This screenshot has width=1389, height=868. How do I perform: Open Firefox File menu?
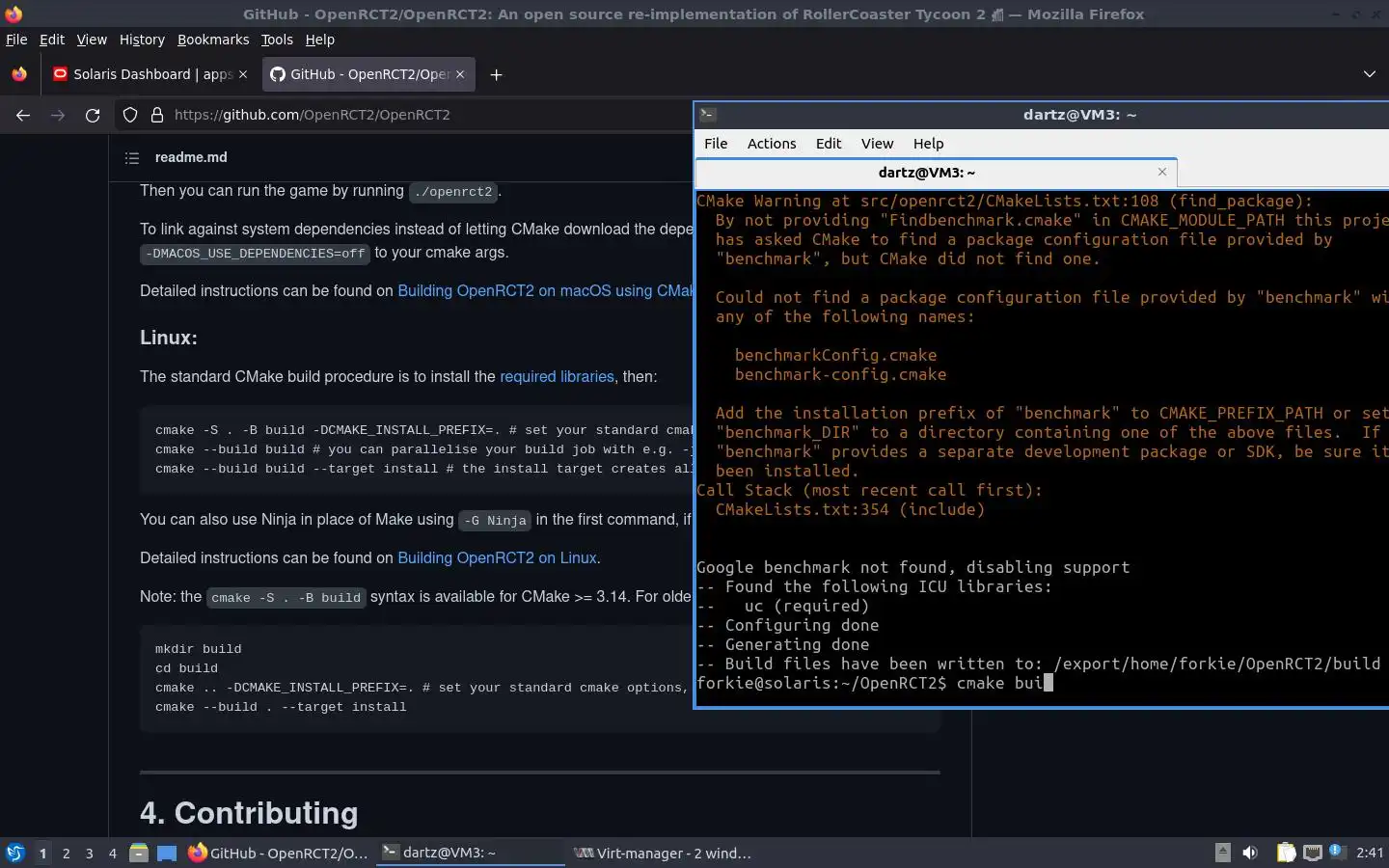tap(16, 40)
